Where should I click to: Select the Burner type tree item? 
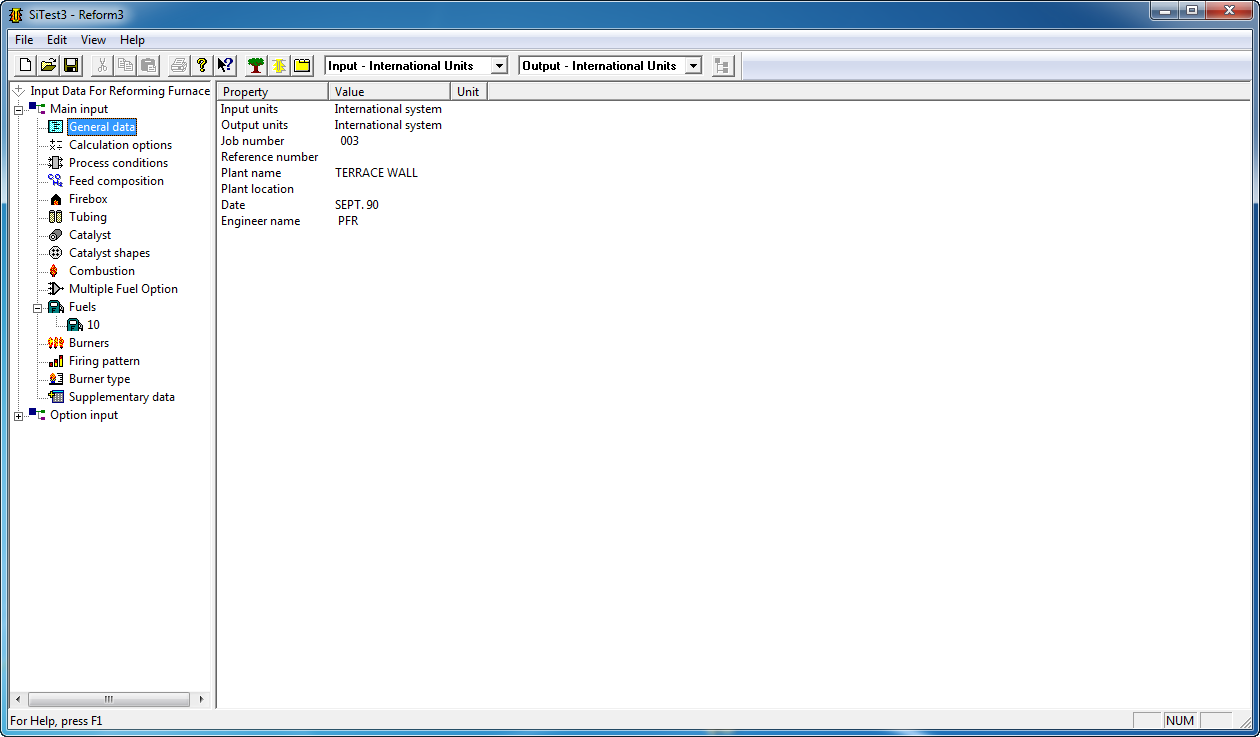click(99, 379)
